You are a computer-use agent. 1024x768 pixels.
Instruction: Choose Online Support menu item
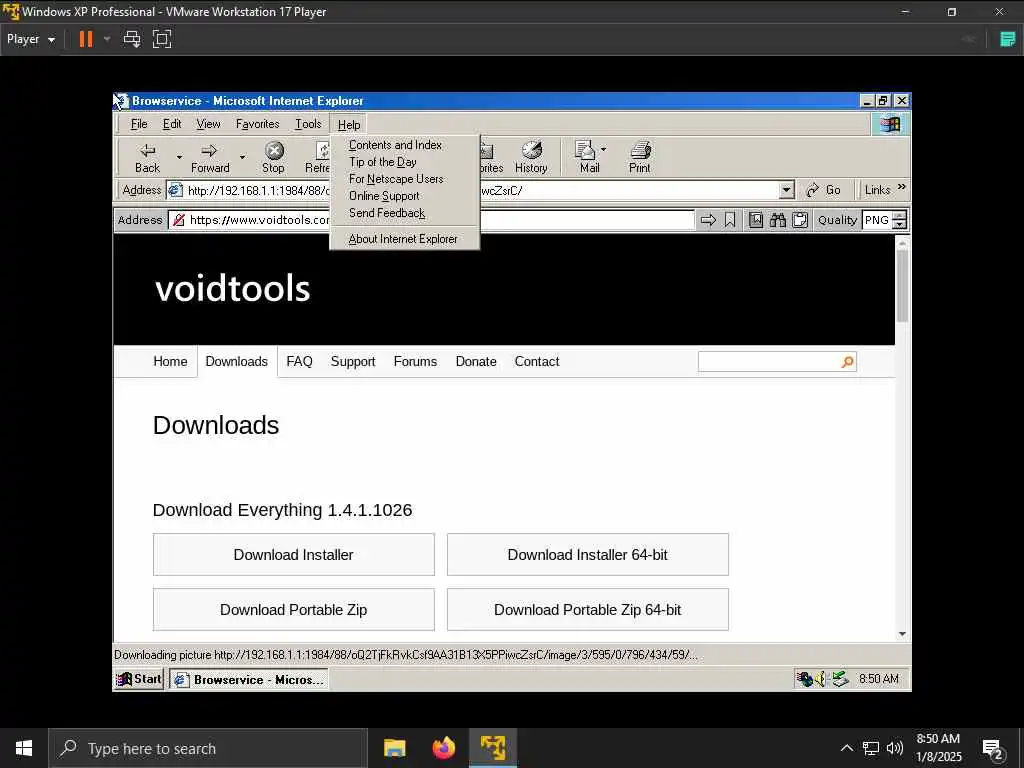tap(405, 196)
